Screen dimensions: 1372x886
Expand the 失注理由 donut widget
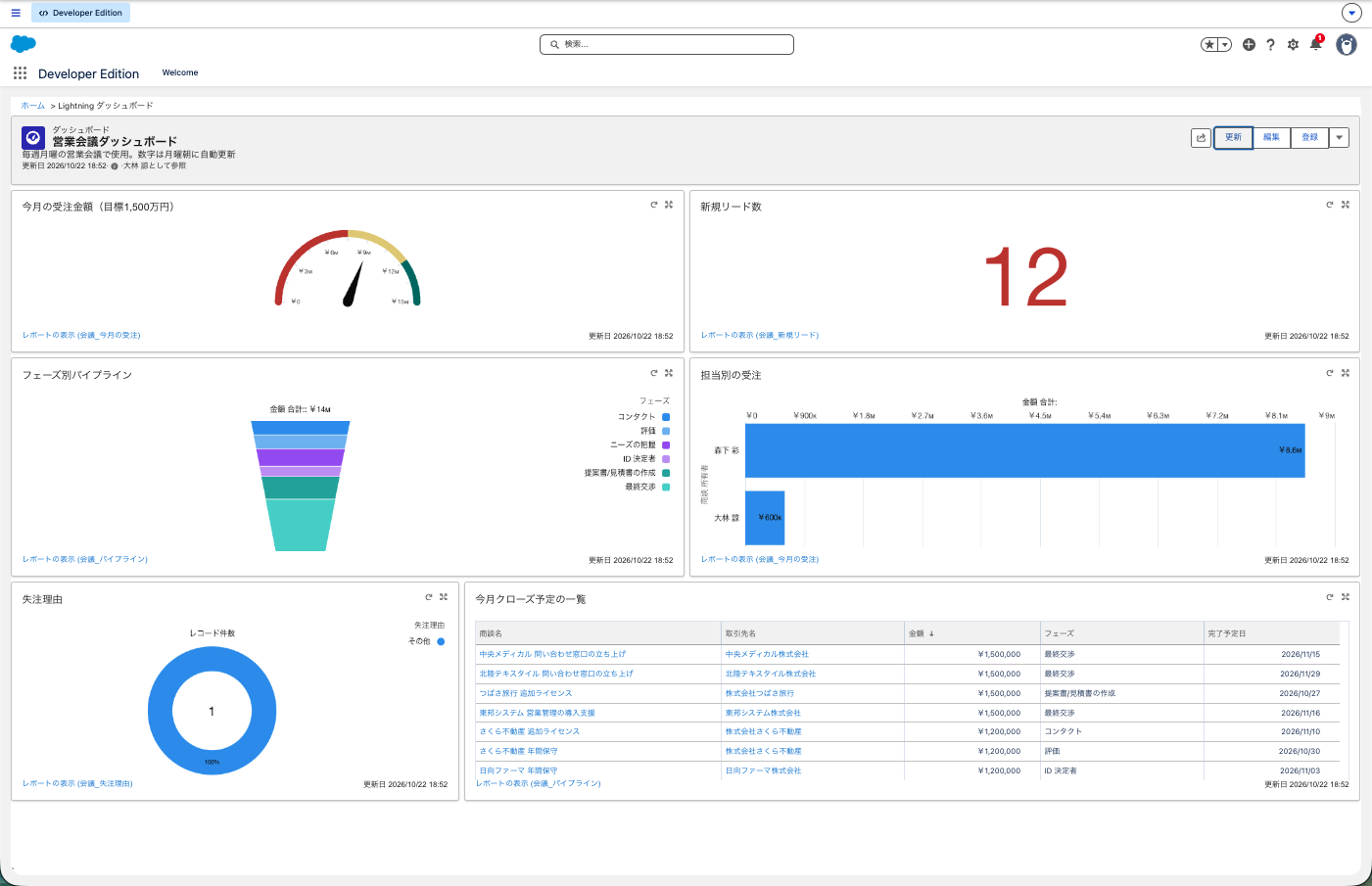coord(444,597)
